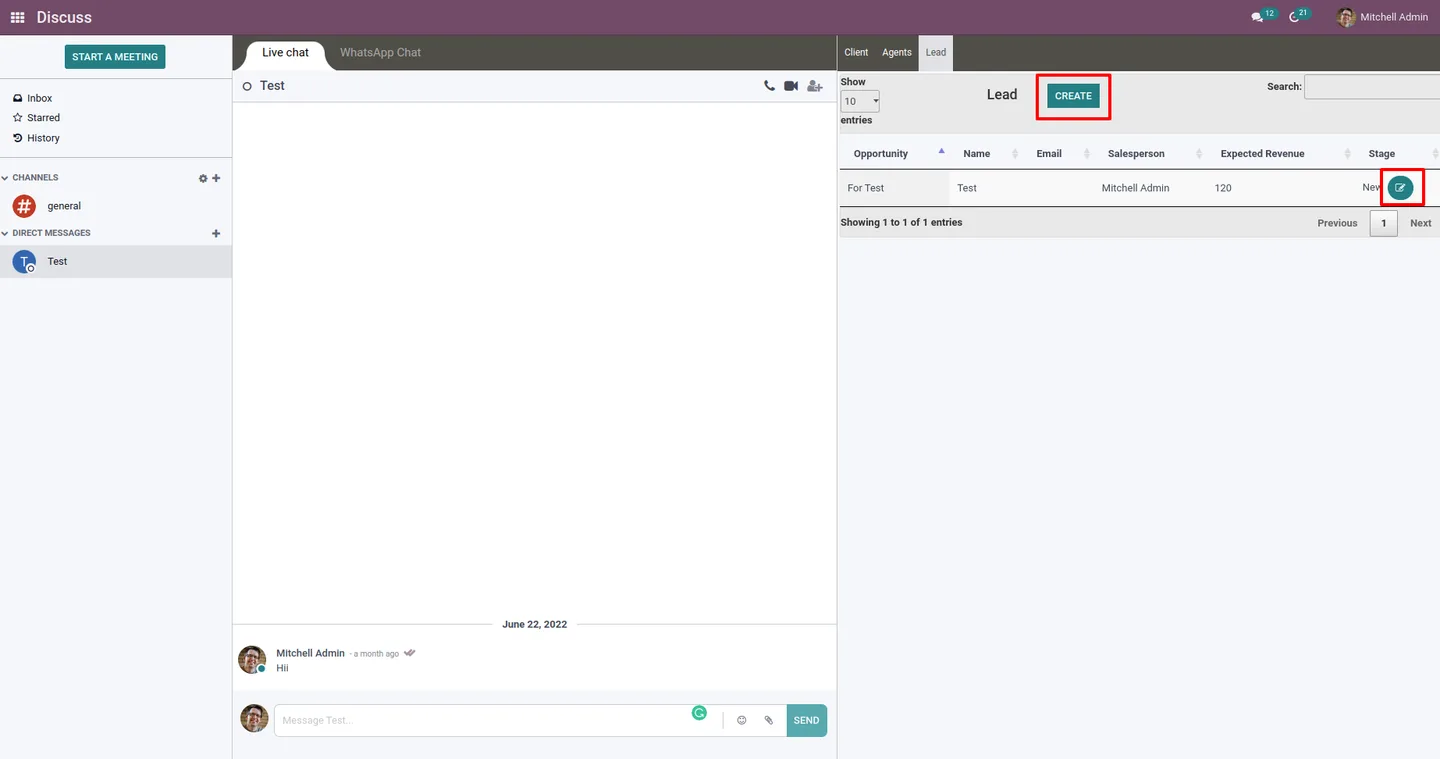The image size is (1440, 759).
Task: Start a new direct message with the plus icon
Action: 216,233
